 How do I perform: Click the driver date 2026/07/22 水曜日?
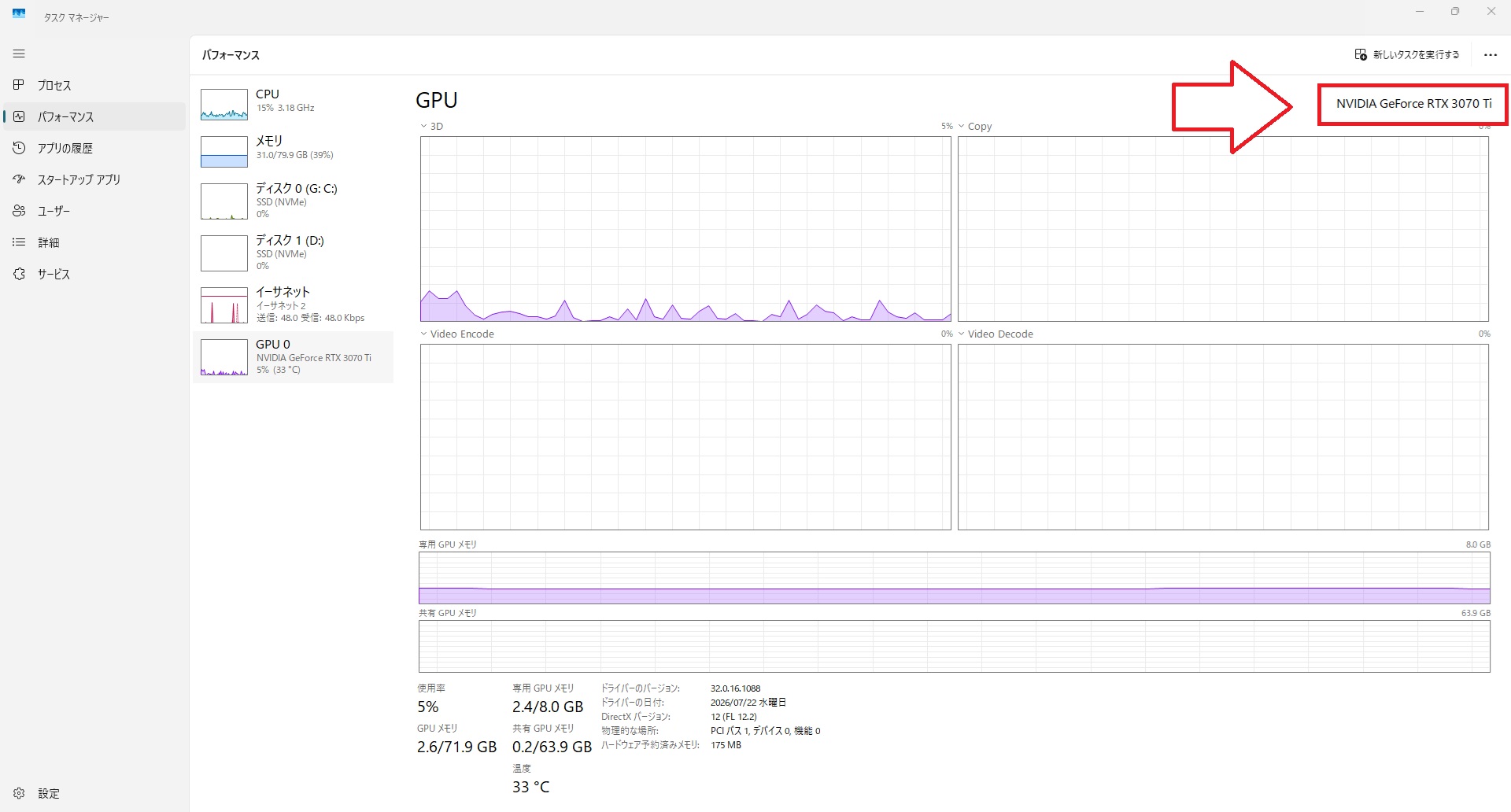748,703
